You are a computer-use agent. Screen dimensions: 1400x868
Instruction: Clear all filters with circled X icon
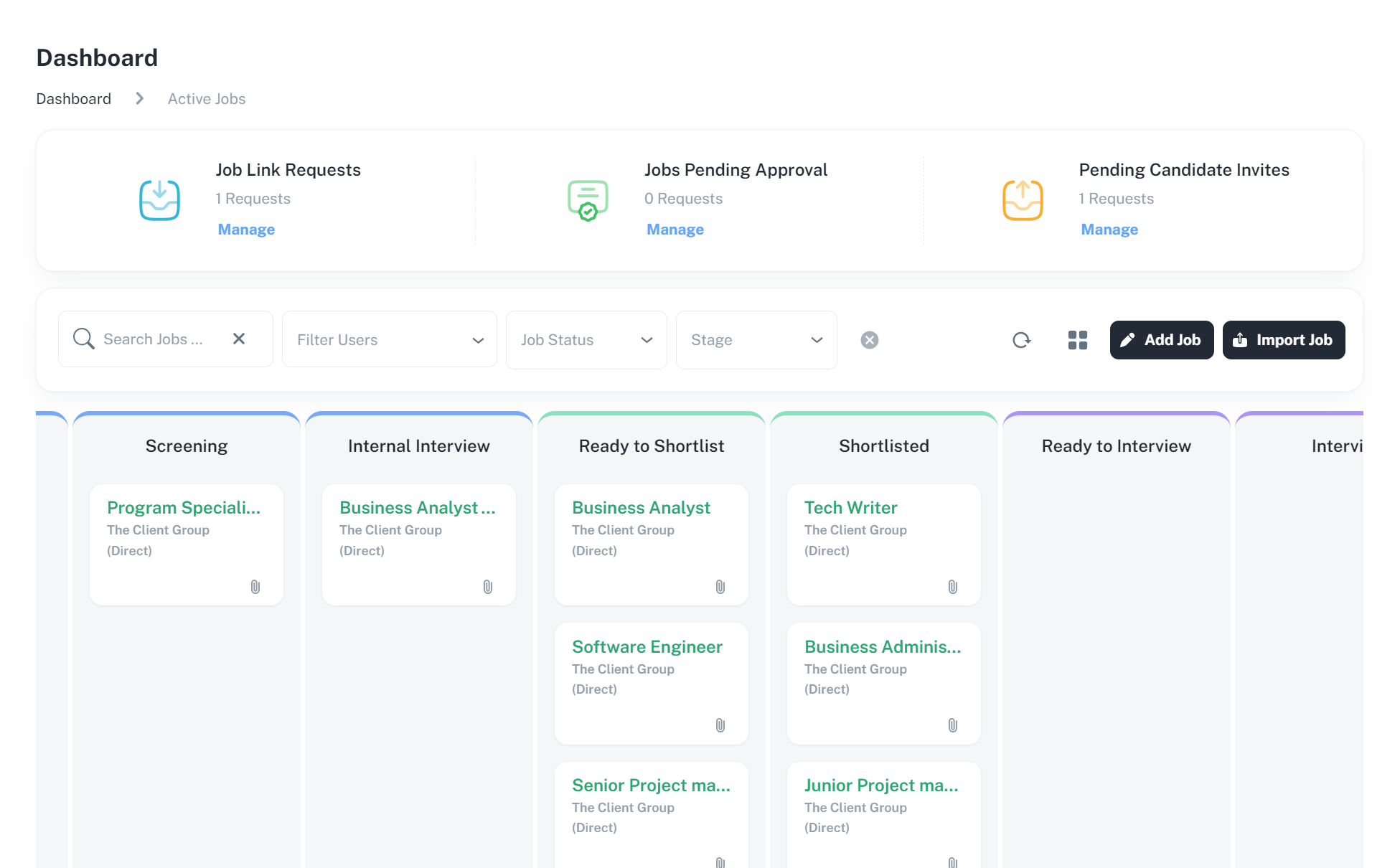869,340
